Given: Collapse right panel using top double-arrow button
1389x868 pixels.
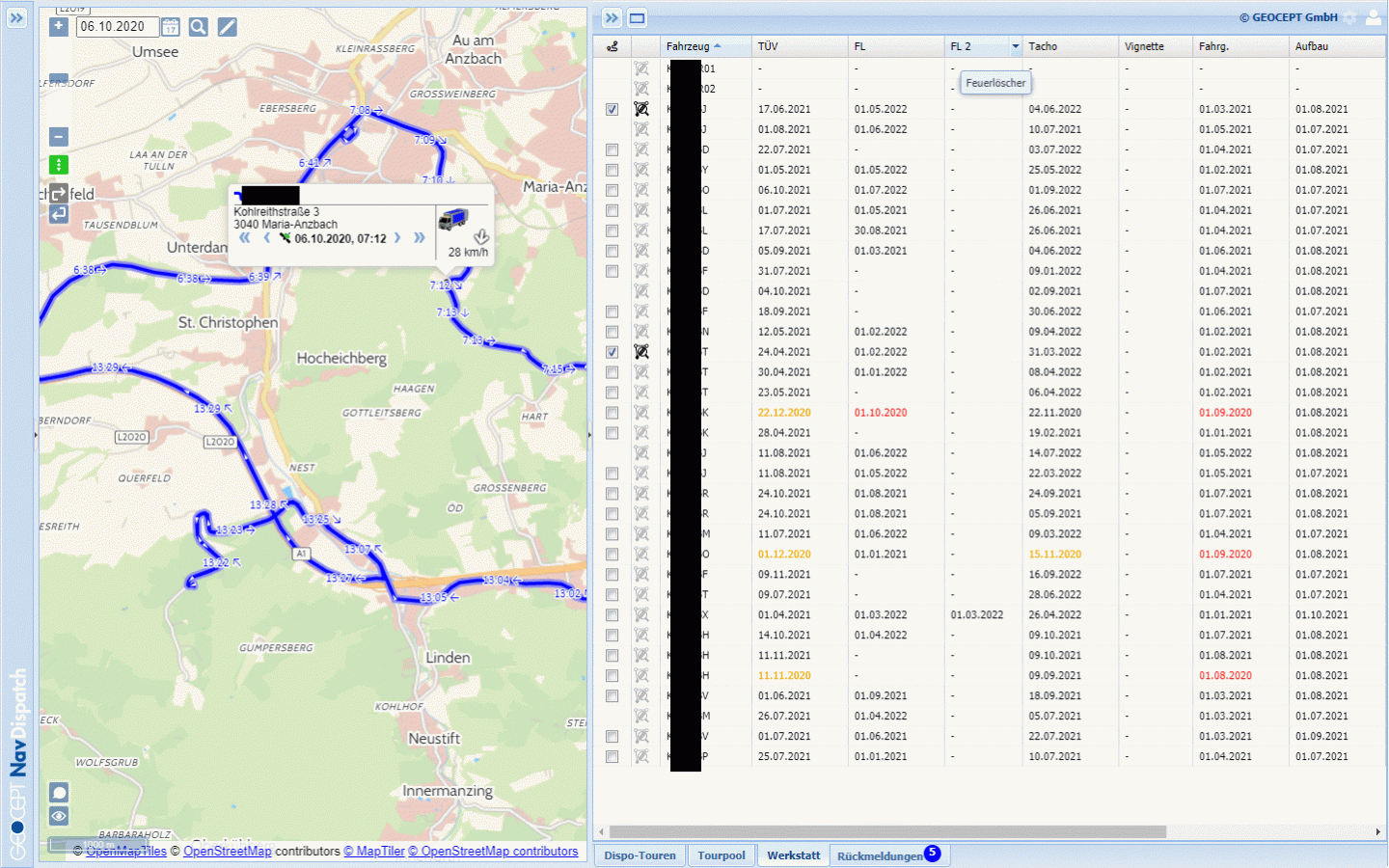Looking at the screenshot, I should point(612,18).
